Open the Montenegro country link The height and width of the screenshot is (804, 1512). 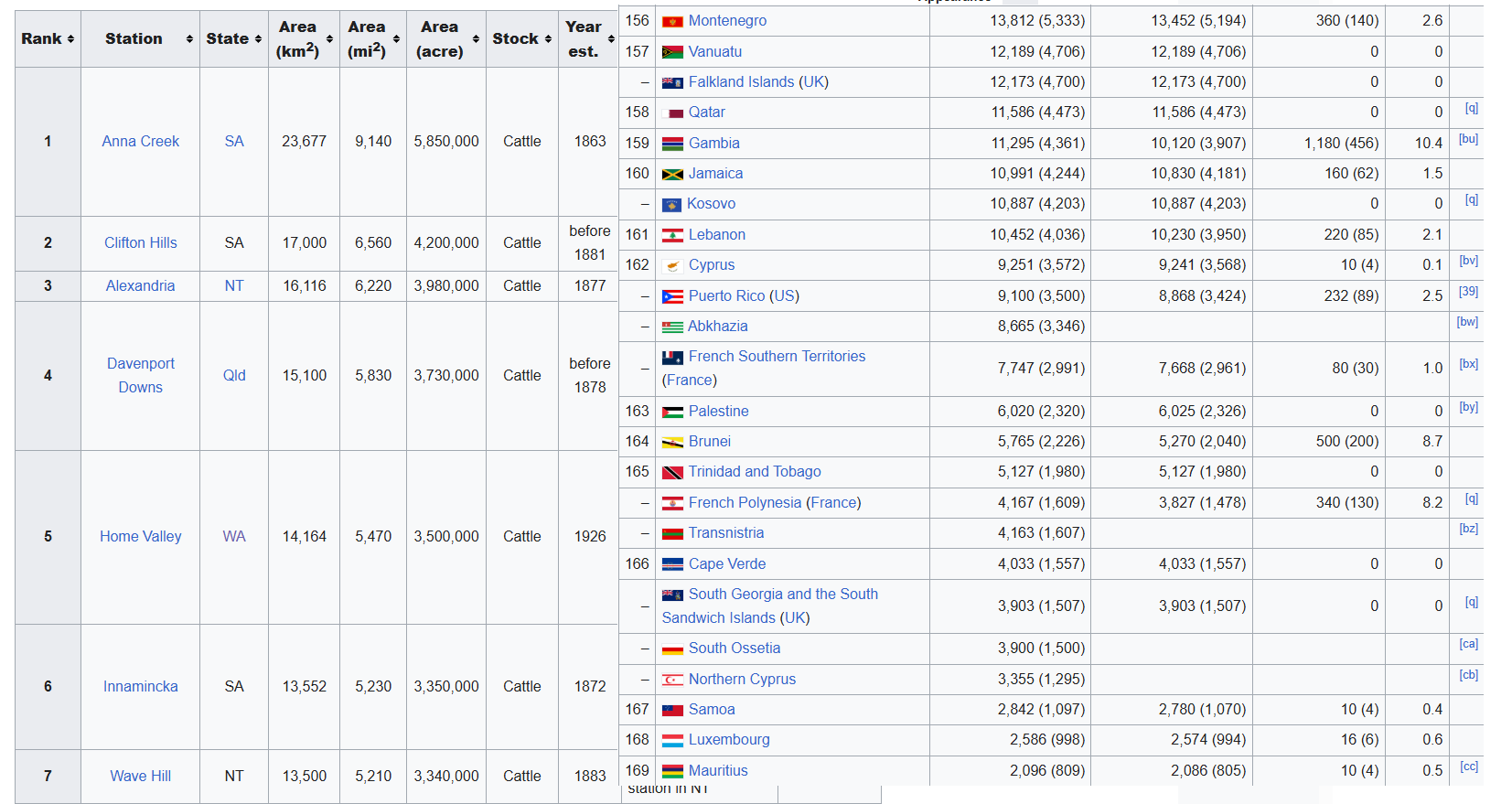point(727,21)
